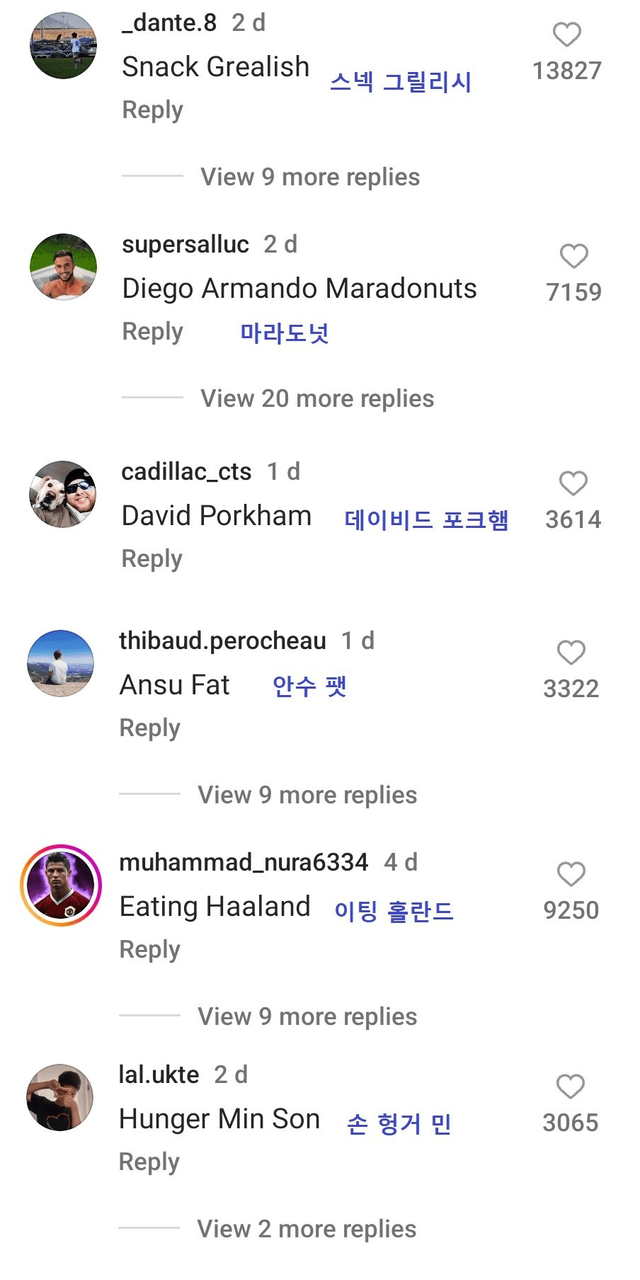Reply to the 'David Porkham' comment
Viewport: 640px width, 1280px height.
click(152, 559)
